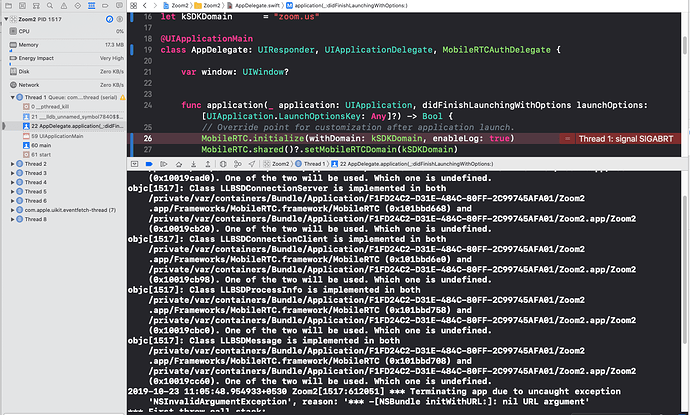Select stack frame 21 lldb_unnamed_symbol

click(x=64, y=117)
